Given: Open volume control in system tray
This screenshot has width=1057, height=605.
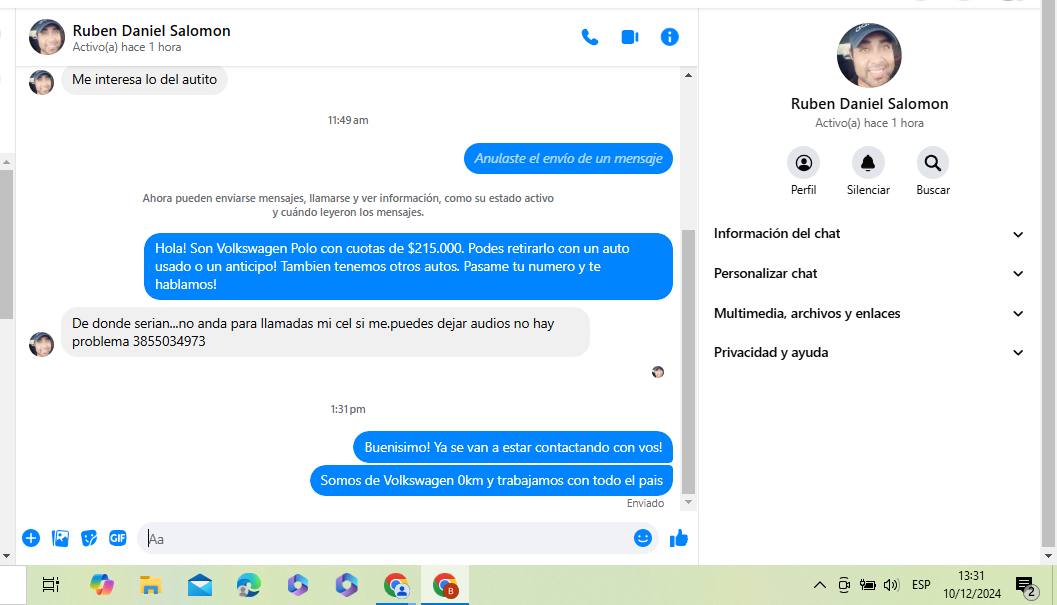Looking at the screenshot, I should coord(891,585).
